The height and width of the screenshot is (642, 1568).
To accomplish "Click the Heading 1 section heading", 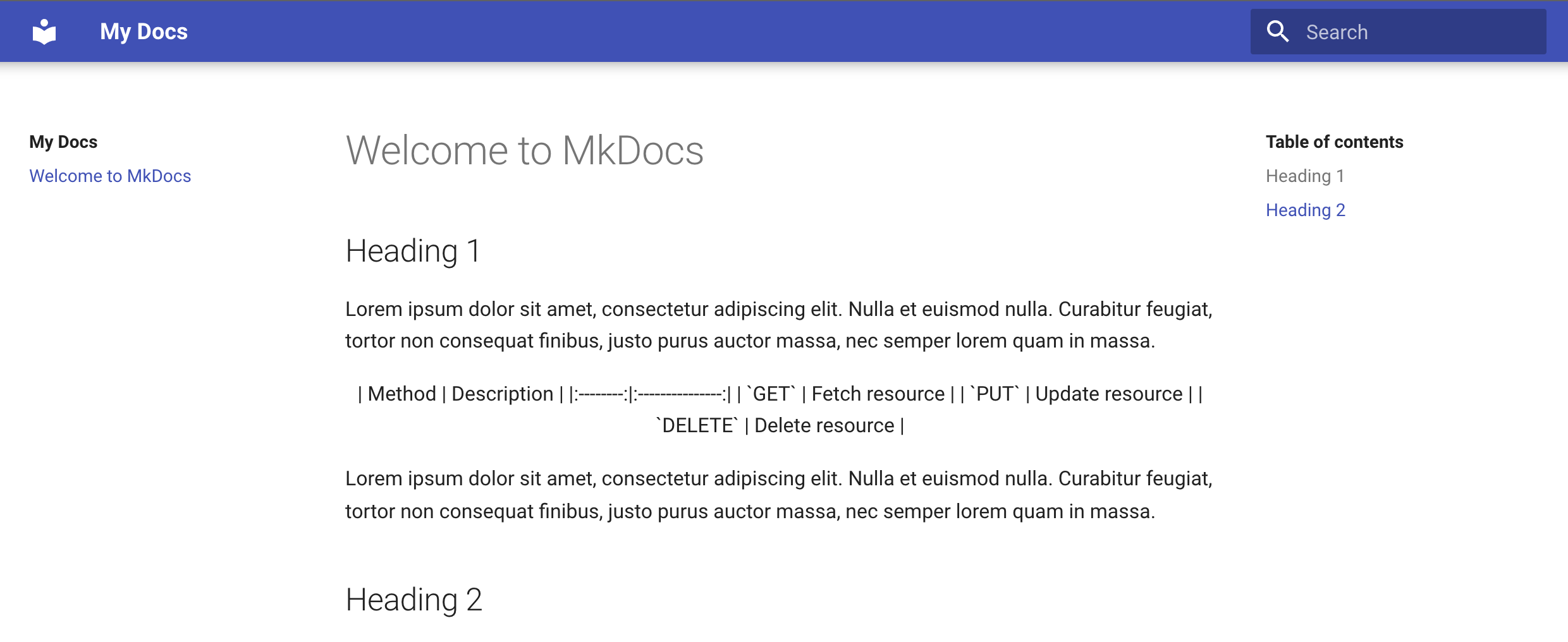I will (412, 251).
